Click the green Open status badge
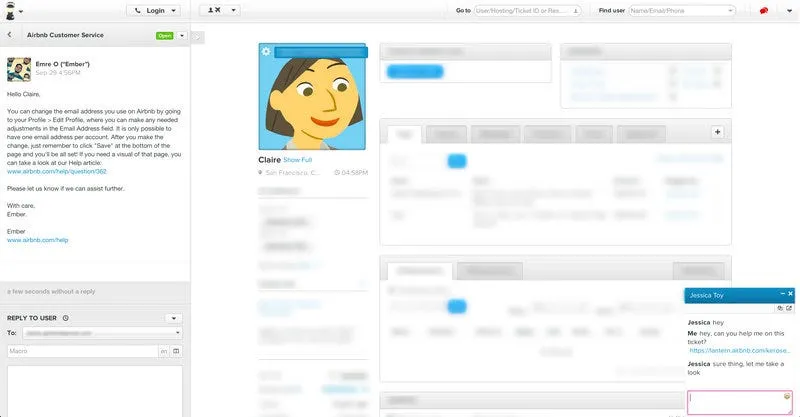The width and height of the screenshot is (800, 417). [x=165, y=36]
